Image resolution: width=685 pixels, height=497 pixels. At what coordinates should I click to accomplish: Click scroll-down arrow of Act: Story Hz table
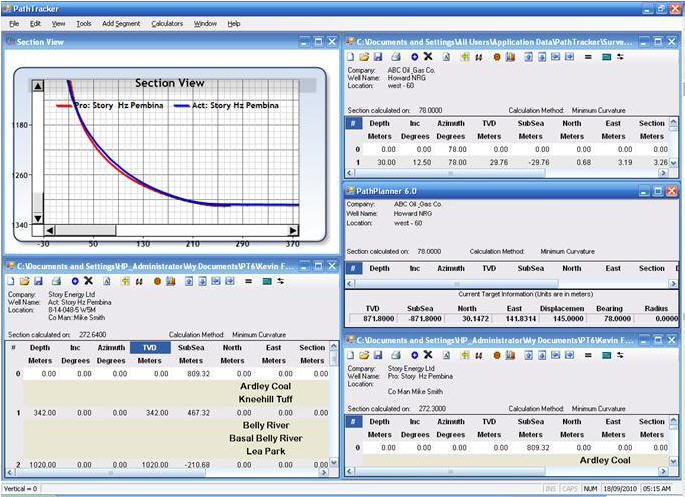coord(334,462)
